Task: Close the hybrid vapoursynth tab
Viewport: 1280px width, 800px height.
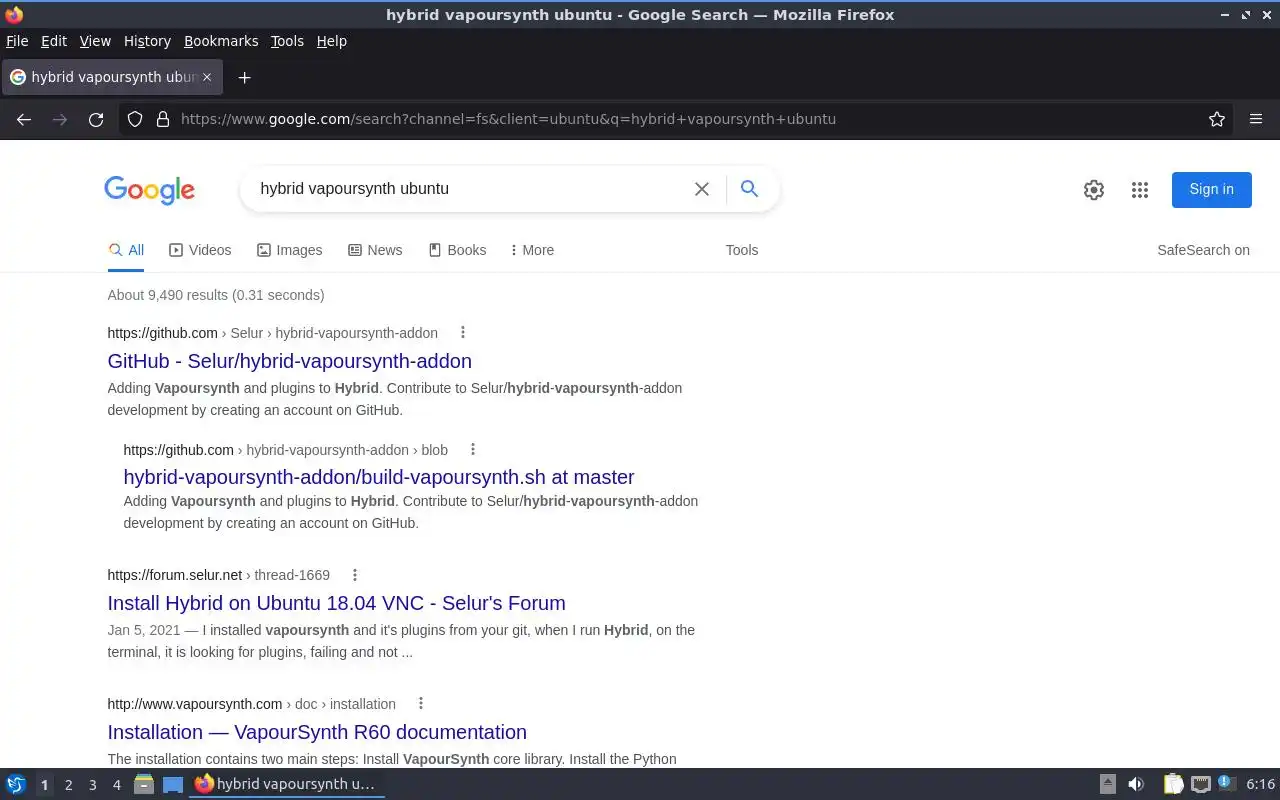Action: pyautogui.click(x=207, y=77)
